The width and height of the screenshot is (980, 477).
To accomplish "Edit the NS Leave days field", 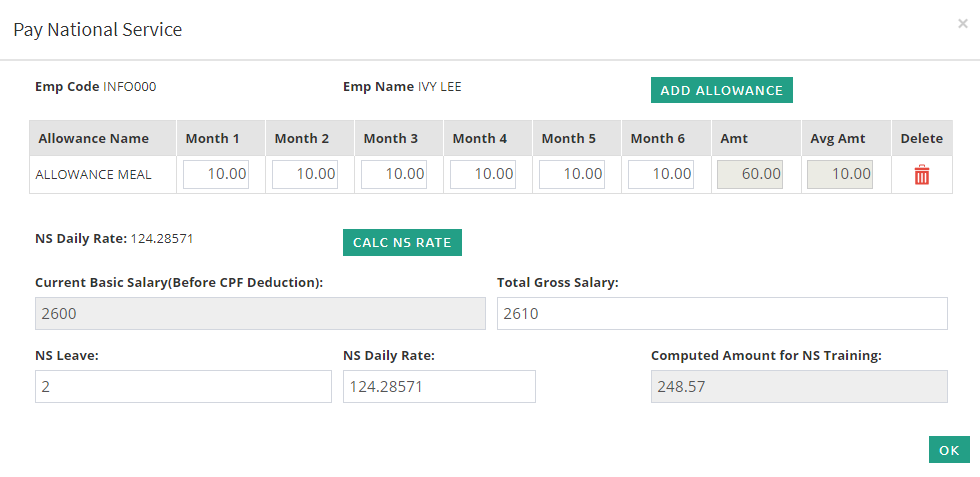I will [x=183, y=387].
